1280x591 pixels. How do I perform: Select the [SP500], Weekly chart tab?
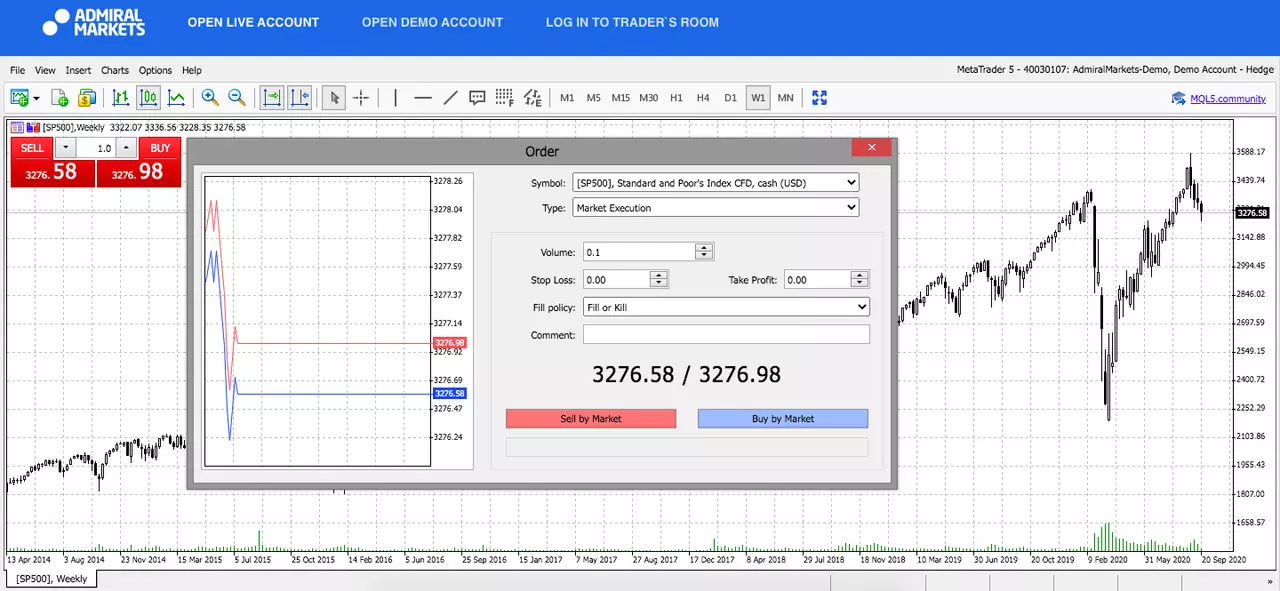pos(52,579)
